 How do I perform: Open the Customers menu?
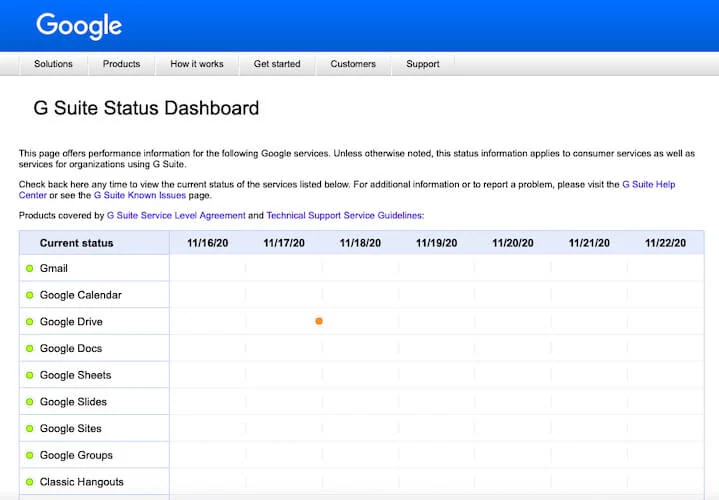[353, 64]
